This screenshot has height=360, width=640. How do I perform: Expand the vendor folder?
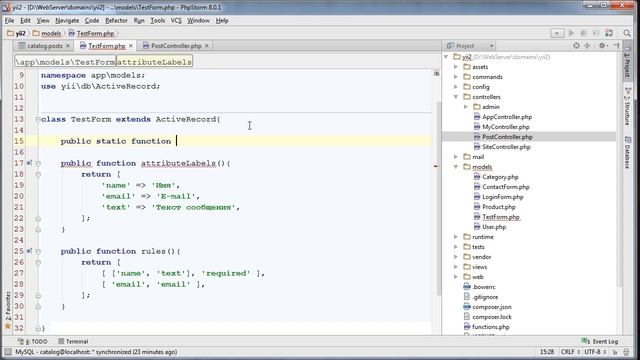pos(456,257)
